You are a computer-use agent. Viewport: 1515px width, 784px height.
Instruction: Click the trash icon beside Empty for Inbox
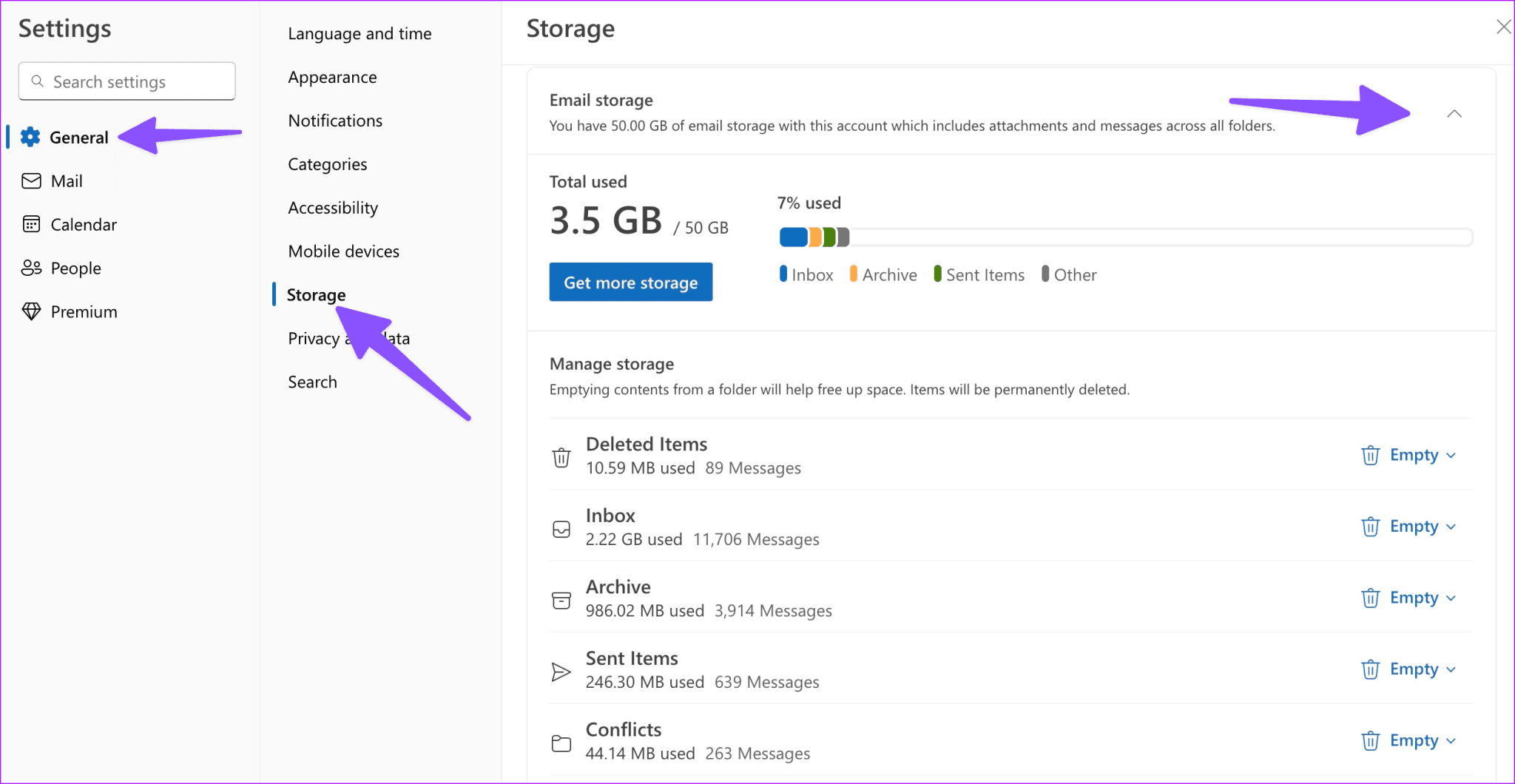pyautogui.click(x=1371, y=526)
